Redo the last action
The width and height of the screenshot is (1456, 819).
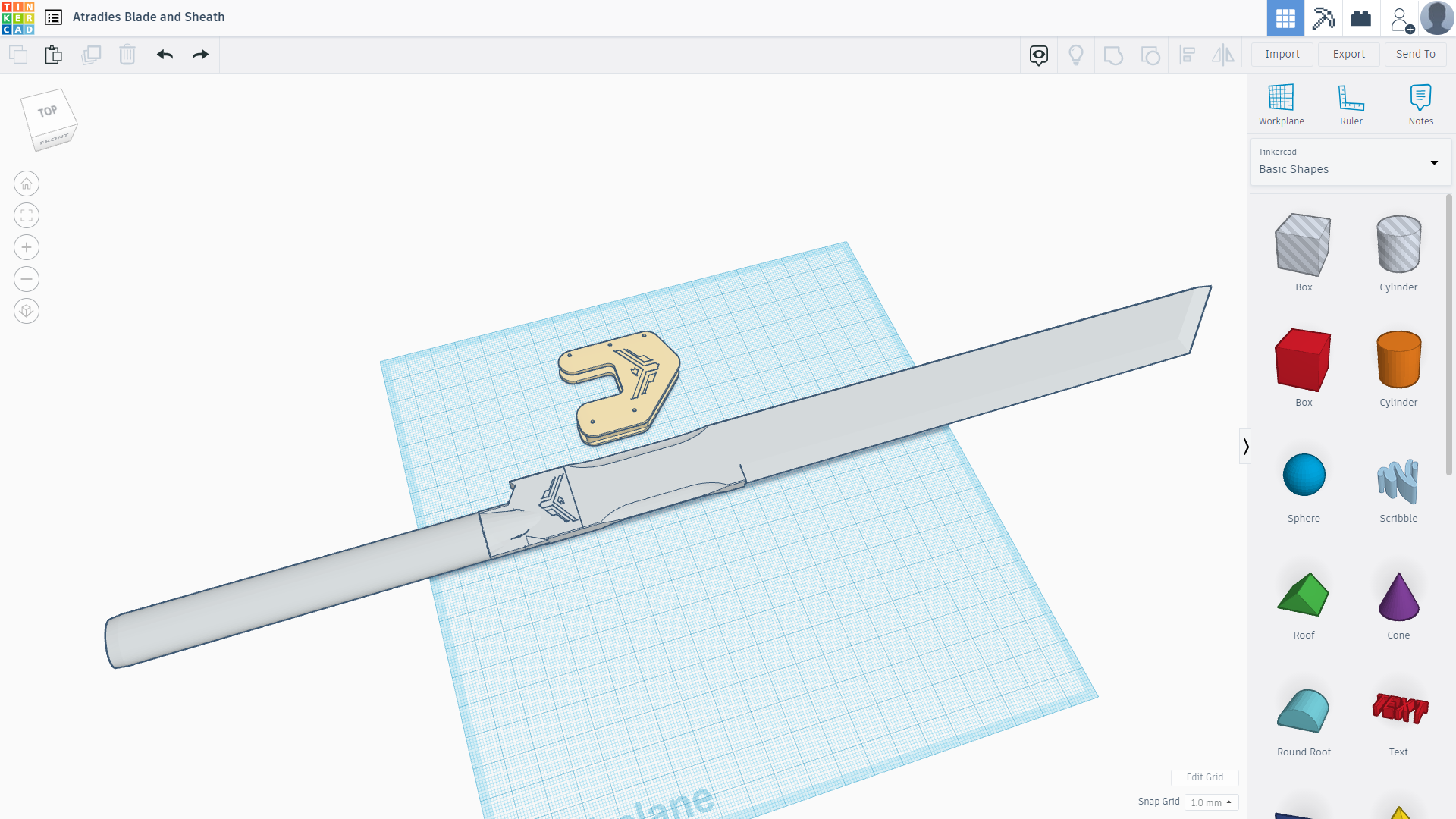[x=200, y=55]
